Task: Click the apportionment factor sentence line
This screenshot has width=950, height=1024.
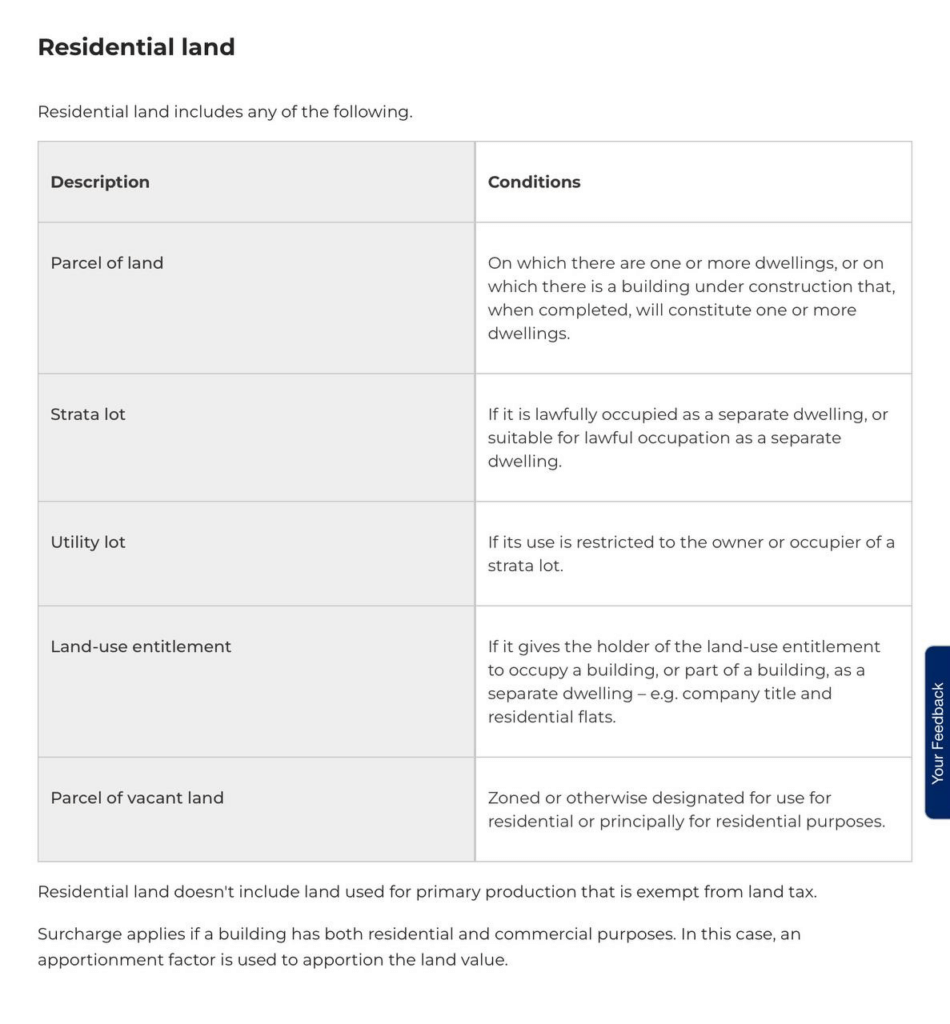Action: pyautogui.click(x=272, y=960)
